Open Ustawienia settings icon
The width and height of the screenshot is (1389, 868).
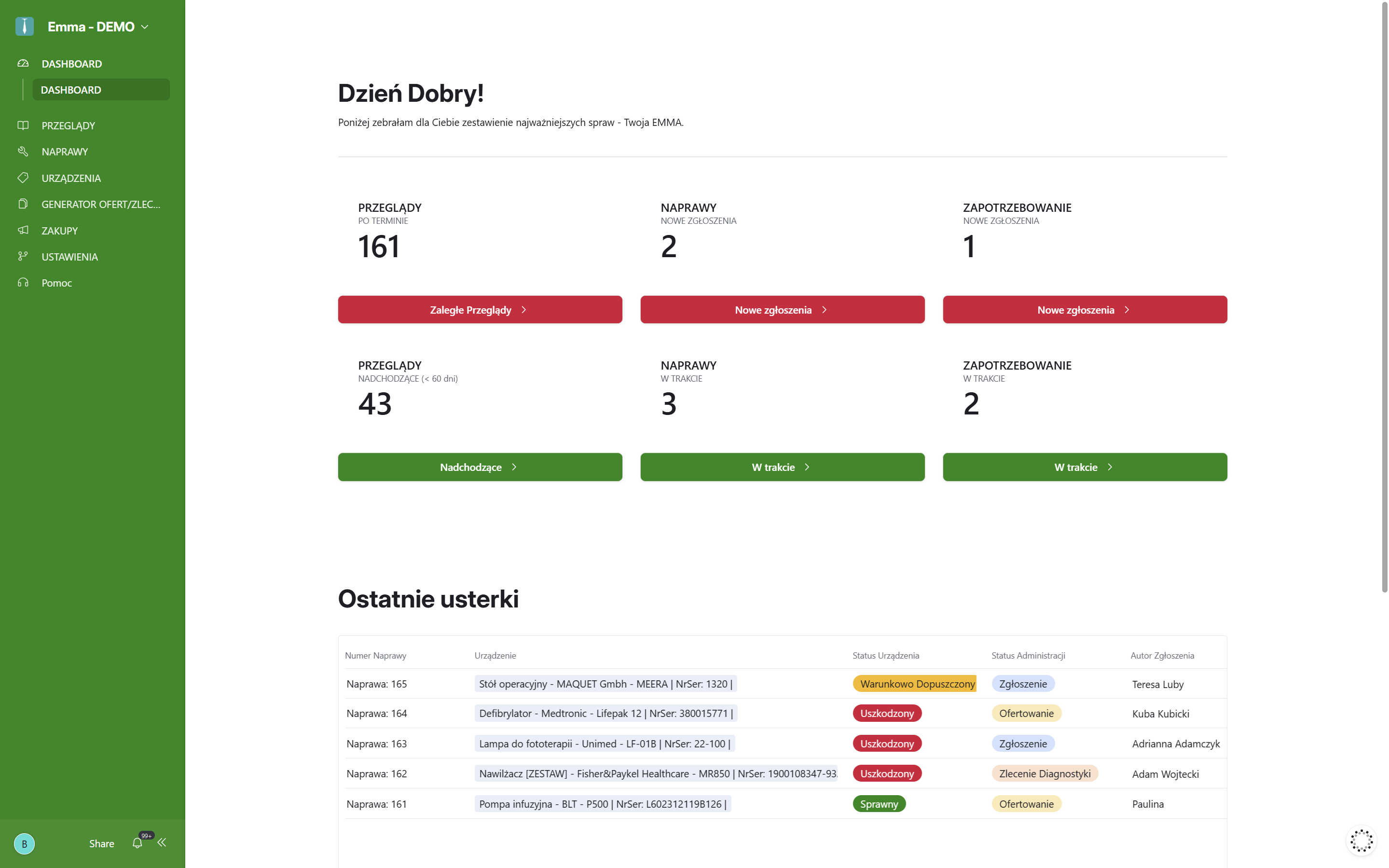point(23,257)
